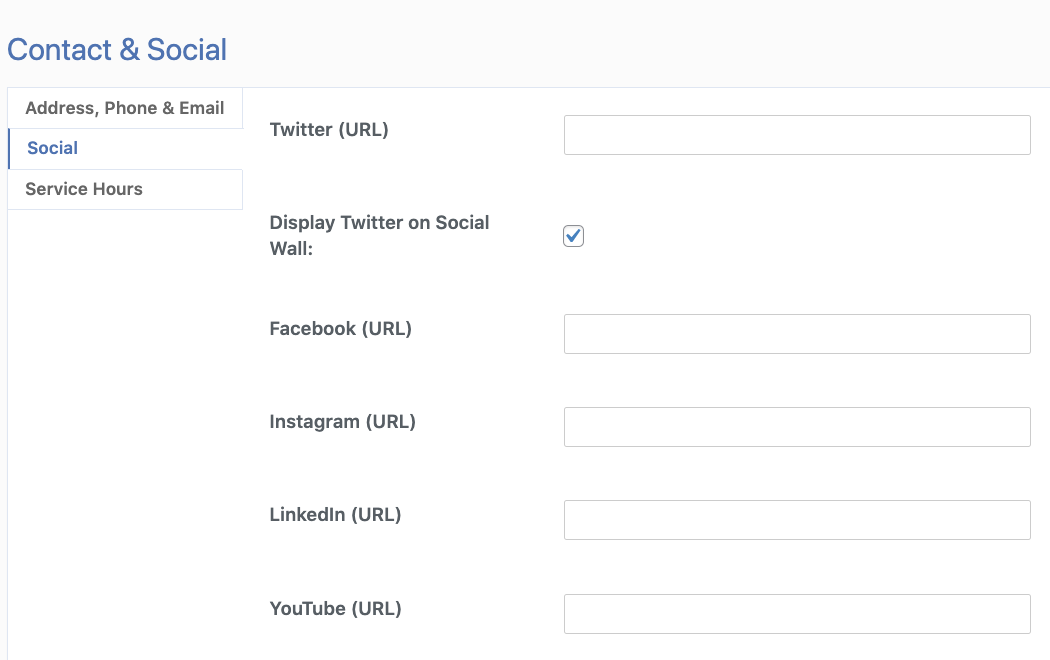Image resolution: width=1050 pixels, height=660 pixels.
Task: Click the Twitter (URL) label text
Action: (329, 129)
